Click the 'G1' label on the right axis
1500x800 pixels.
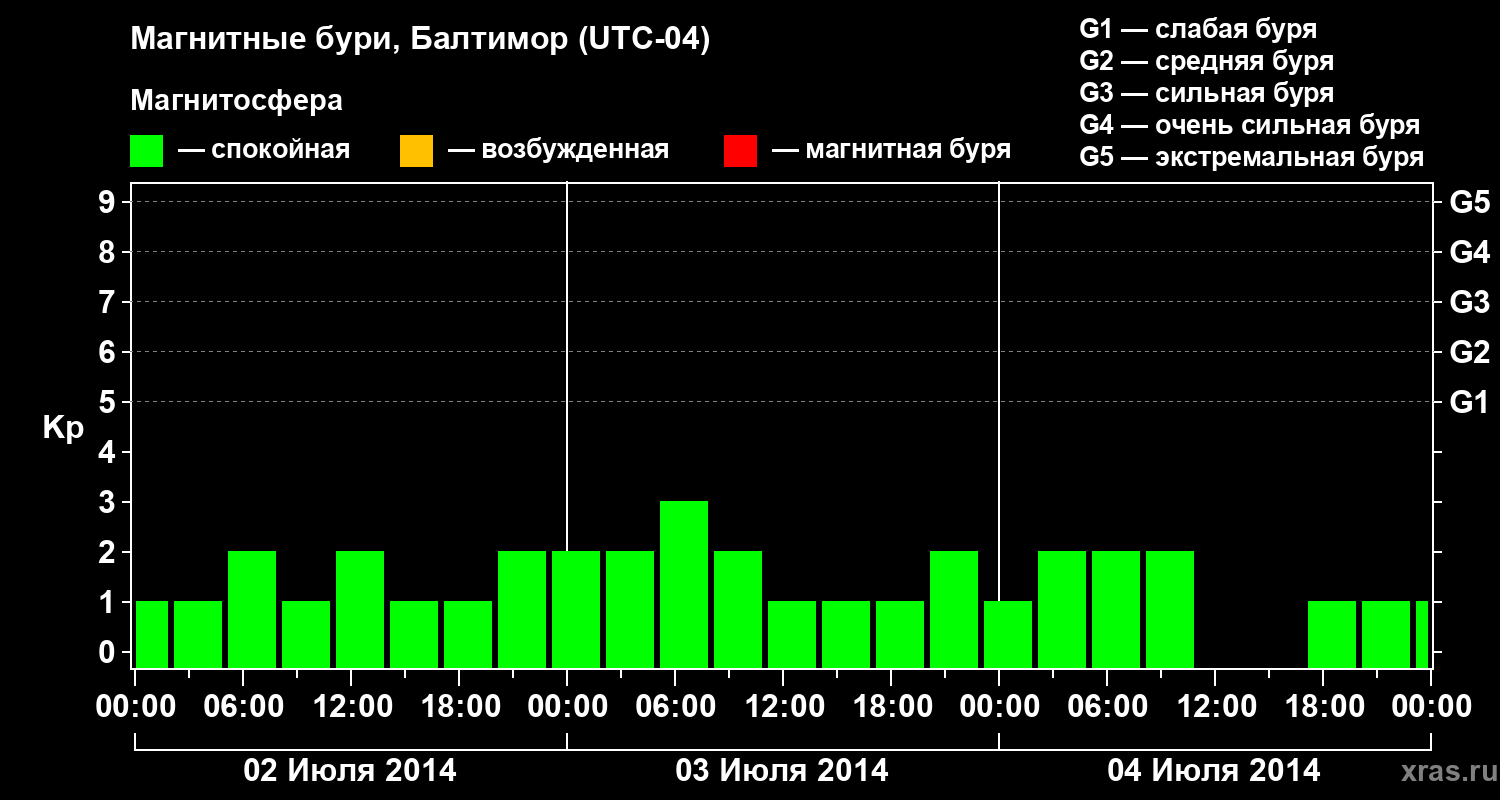click(x=1469, y=402)
